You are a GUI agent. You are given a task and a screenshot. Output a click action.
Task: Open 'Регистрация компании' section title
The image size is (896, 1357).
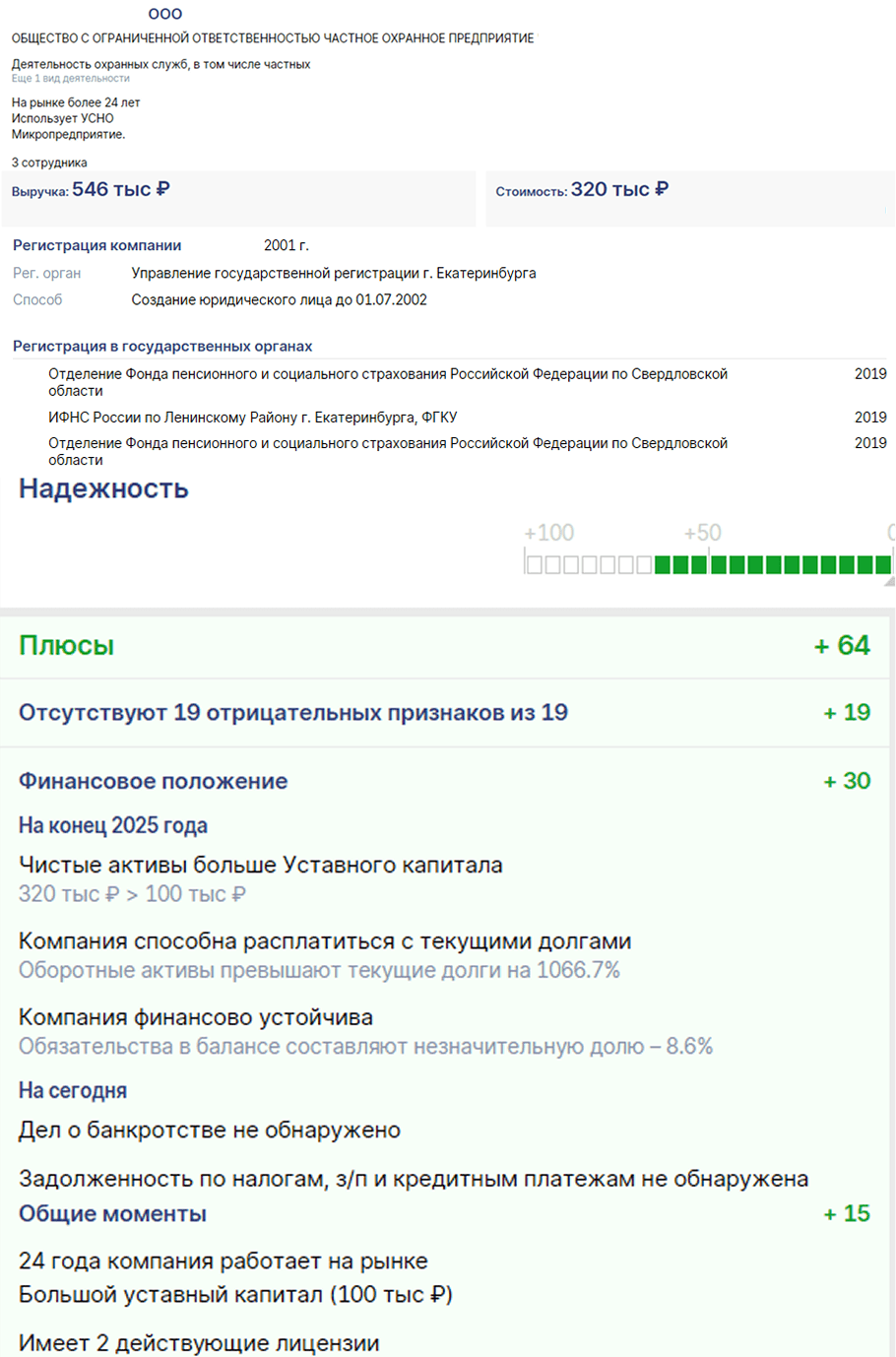click(96, 245)
